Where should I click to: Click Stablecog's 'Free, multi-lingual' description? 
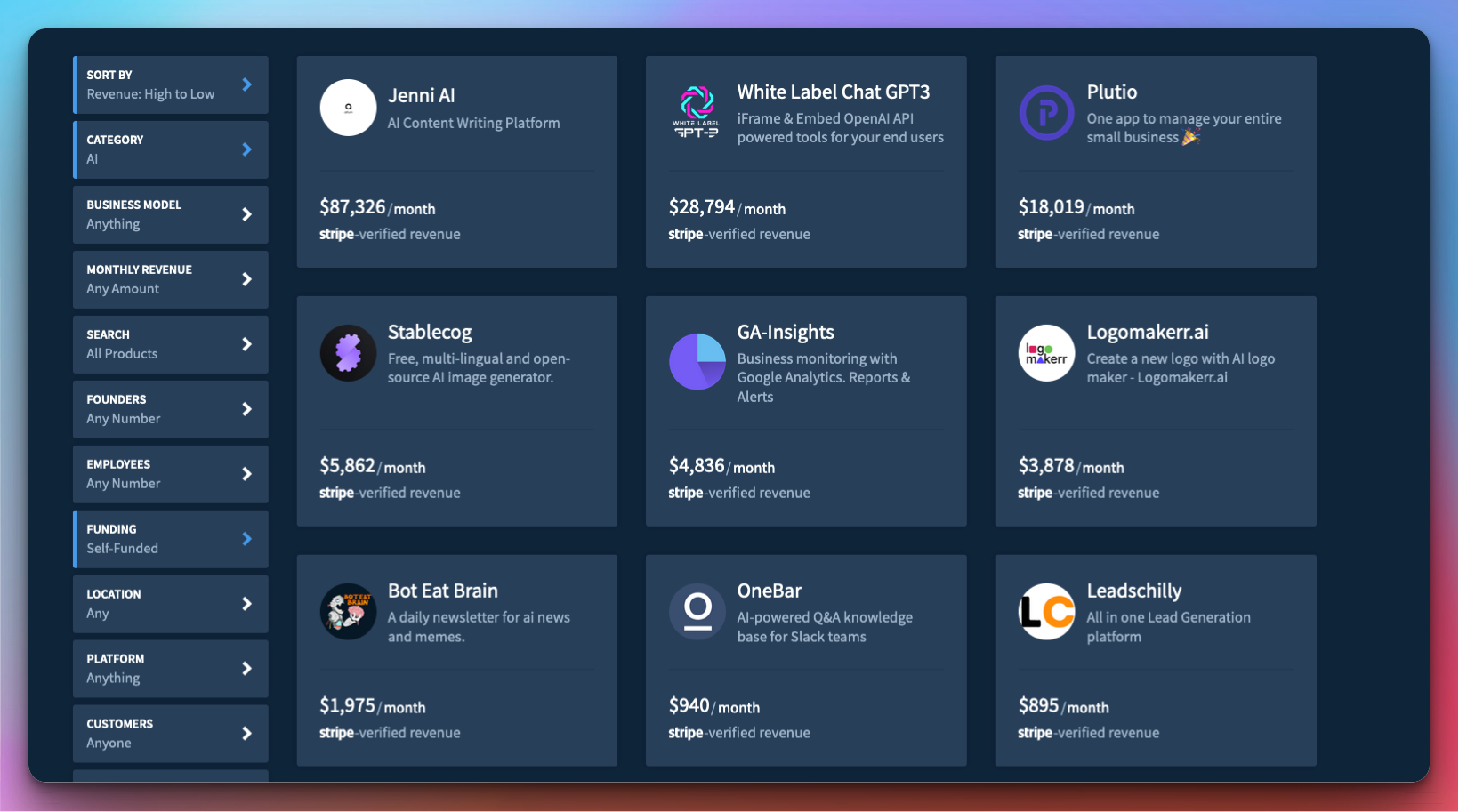[x=479, y=368]
